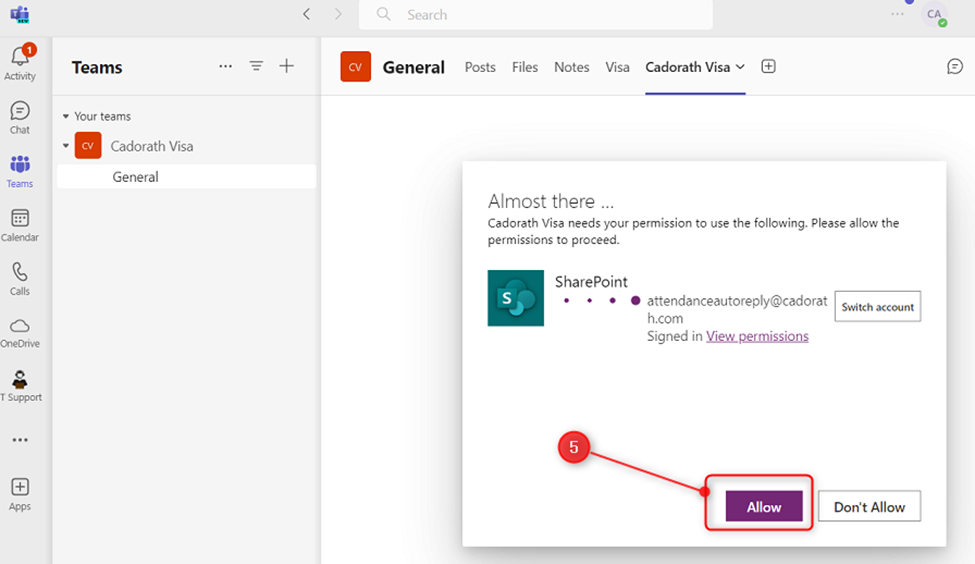This screenshot has width=975, height=564.
Task: Select the General channel in list
Action: [x=187, y=177]
